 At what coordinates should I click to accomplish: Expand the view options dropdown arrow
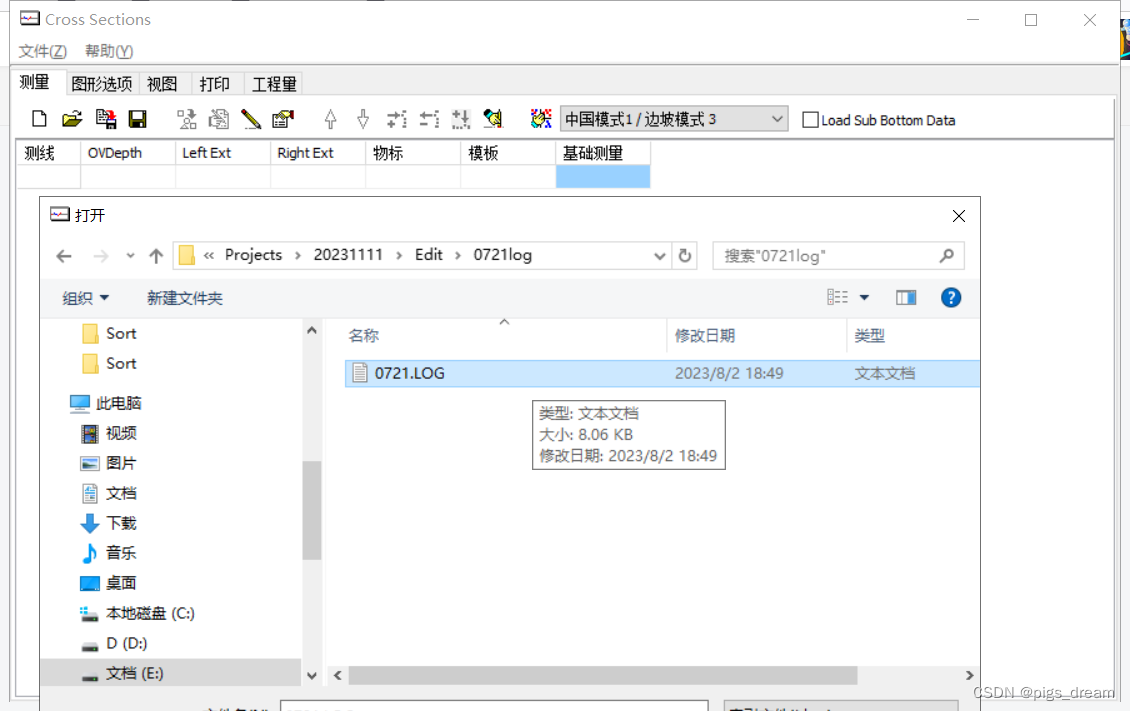click(864, 298)
